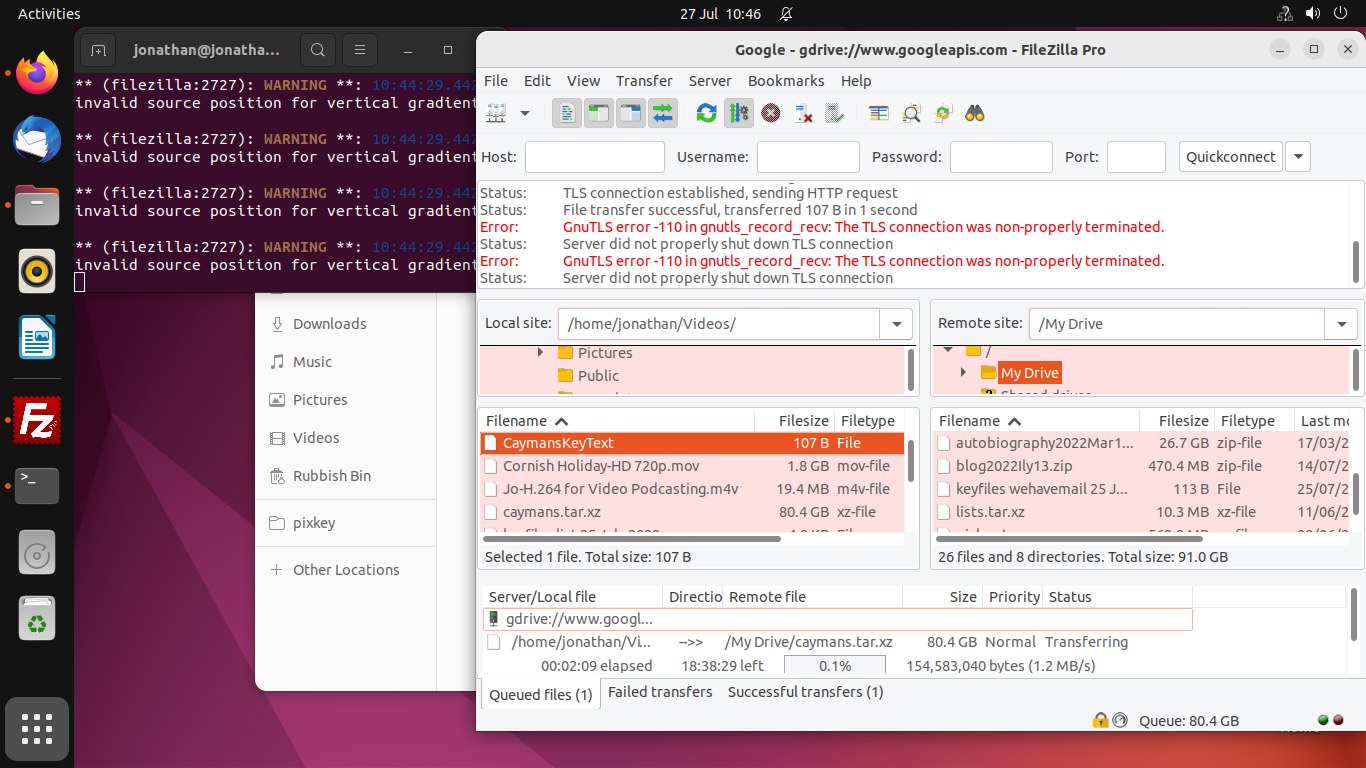
Task: Select caymans.tar.xz in the local file list
Action: click(x=692, y=512)
